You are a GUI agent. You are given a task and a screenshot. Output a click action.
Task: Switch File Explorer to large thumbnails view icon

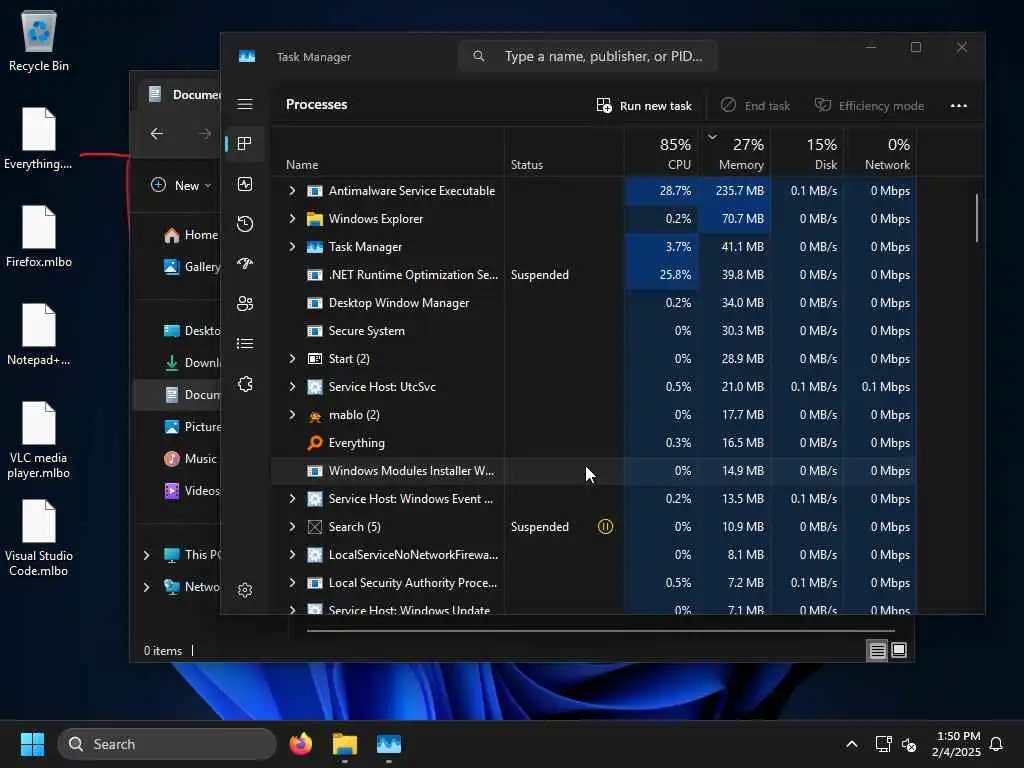(x=899, y=650)
